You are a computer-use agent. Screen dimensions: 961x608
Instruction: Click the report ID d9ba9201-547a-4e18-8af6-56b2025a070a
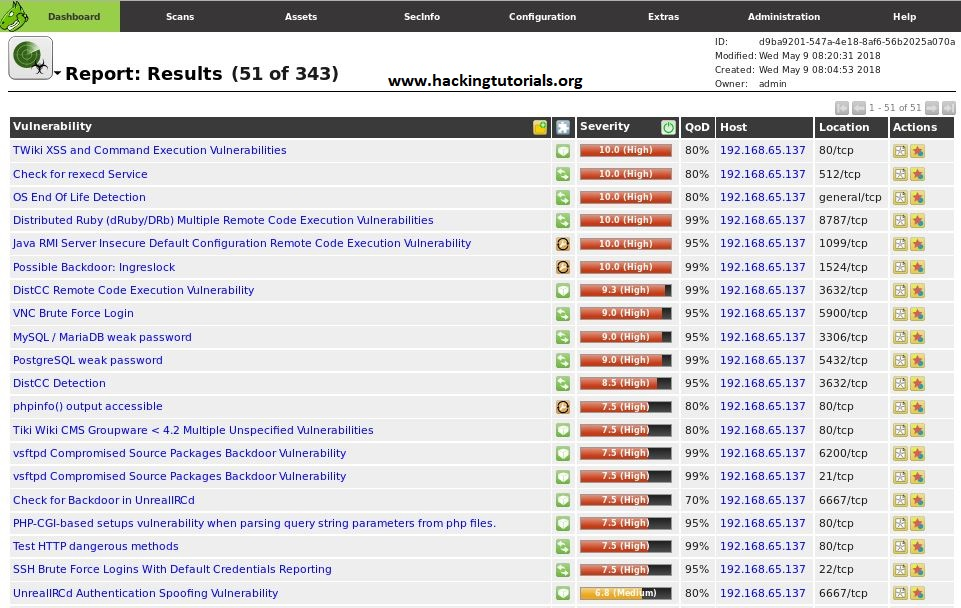pos(857,42)
